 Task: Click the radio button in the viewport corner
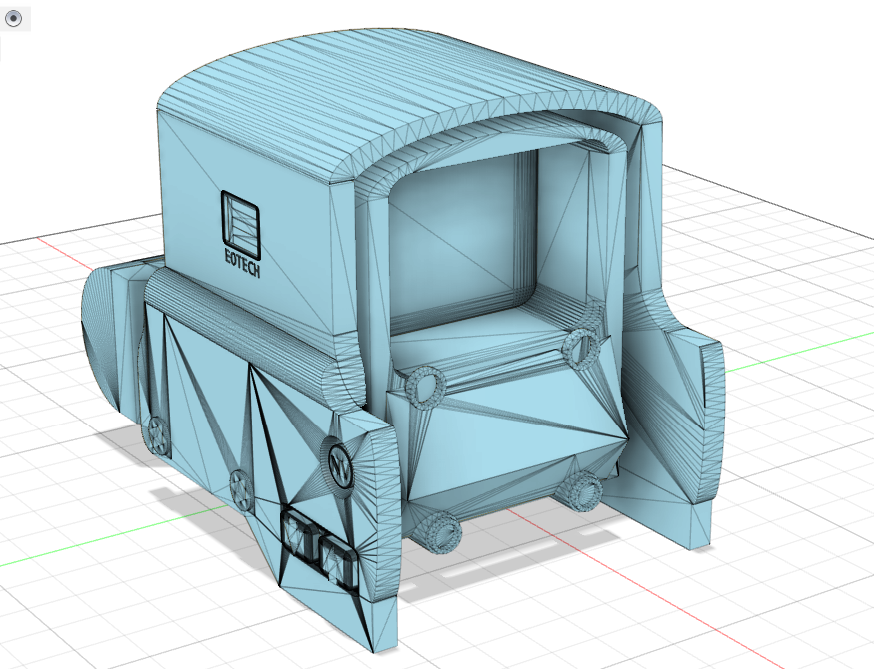click(x=13, y=19)
